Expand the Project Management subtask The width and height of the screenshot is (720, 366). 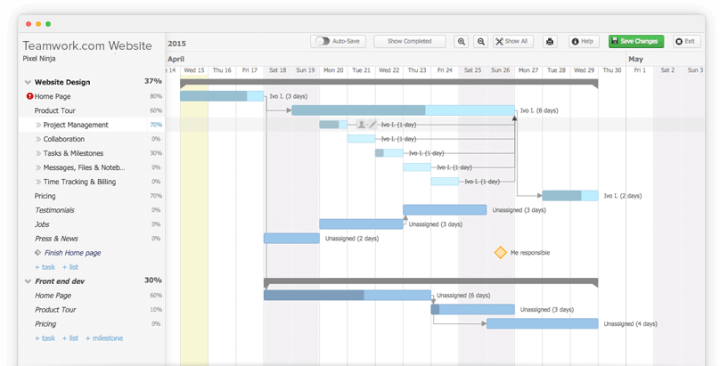[38, 125]
